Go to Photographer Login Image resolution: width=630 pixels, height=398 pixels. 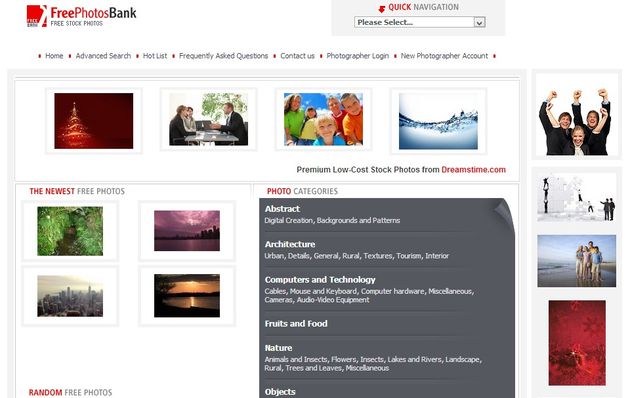click(x=358, y=56)
